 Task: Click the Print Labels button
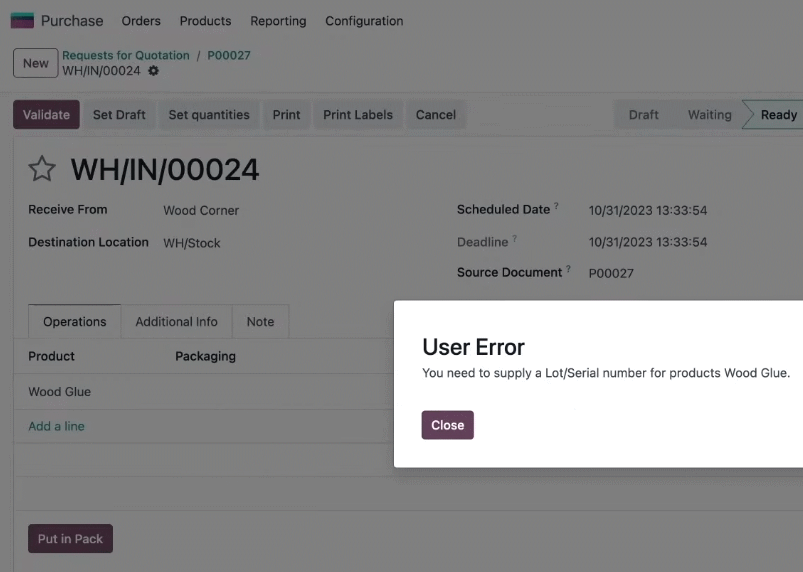tap(358, 115)
